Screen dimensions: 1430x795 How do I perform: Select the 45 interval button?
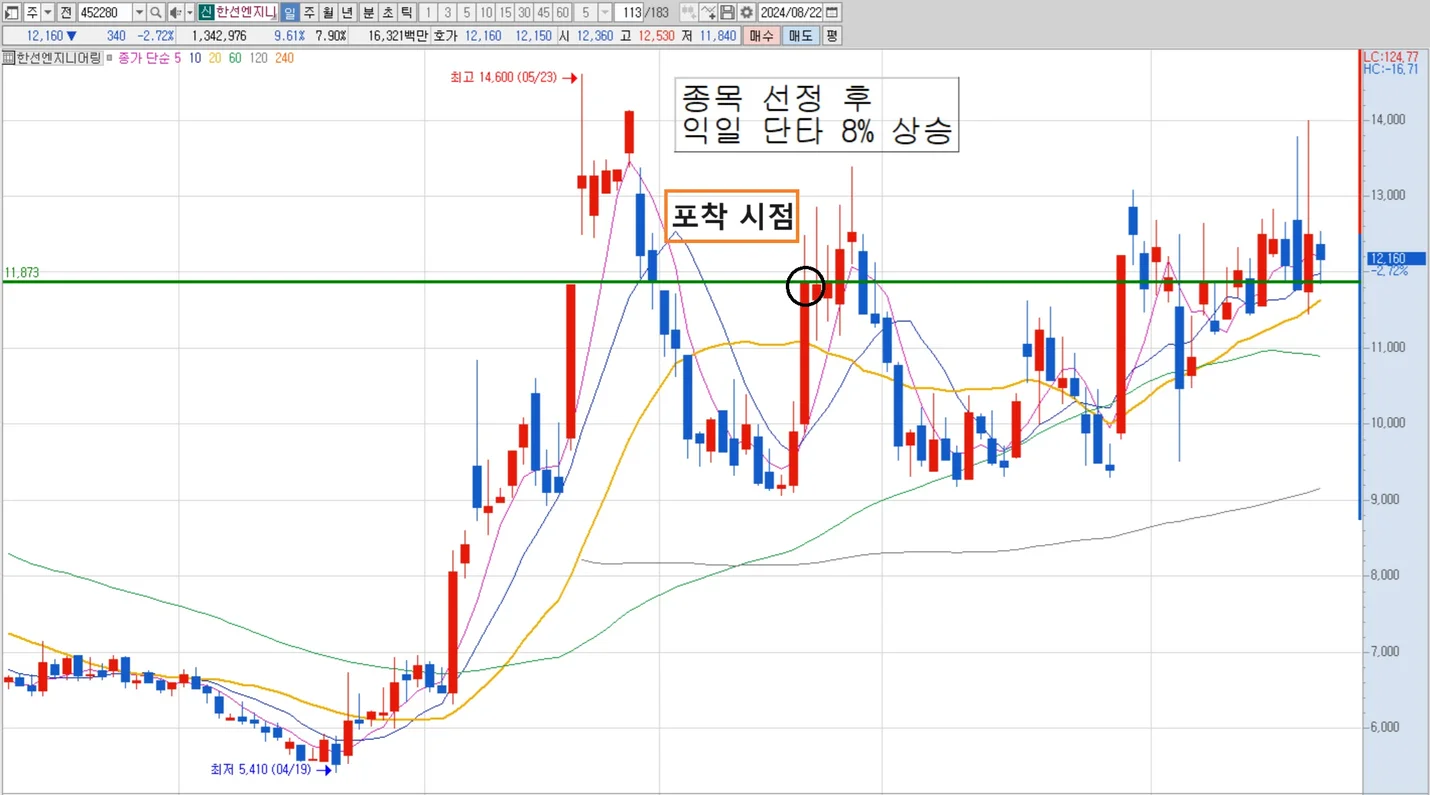point(543,13)
